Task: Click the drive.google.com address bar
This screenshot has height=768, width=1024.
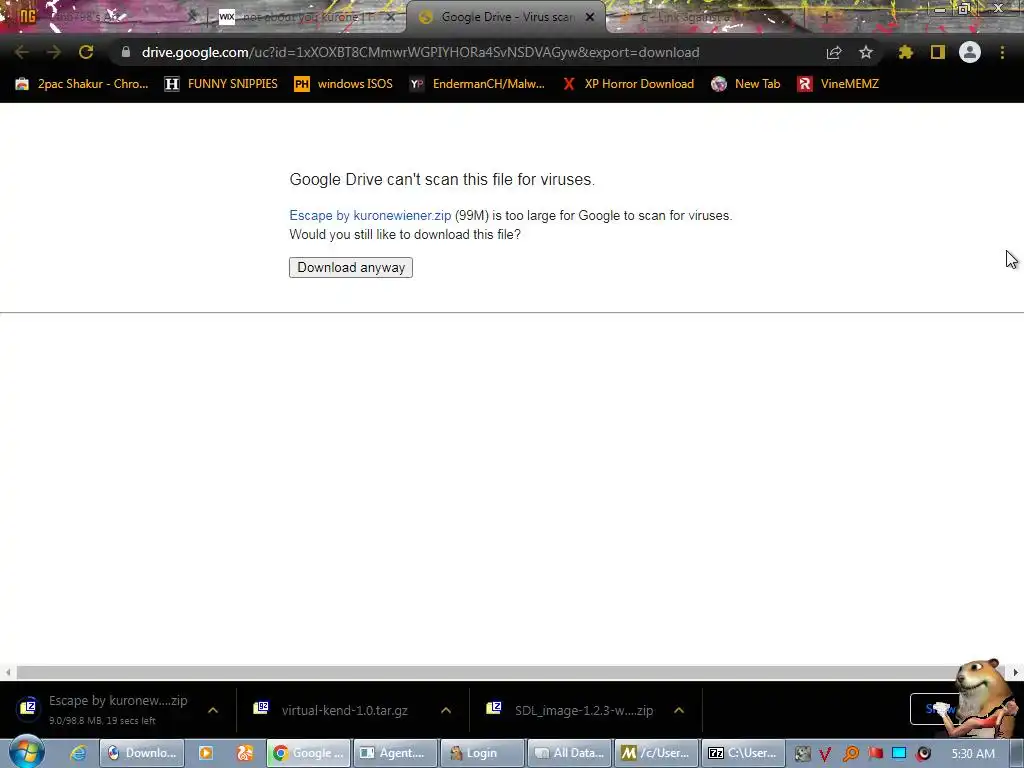Action: [420, 52]
